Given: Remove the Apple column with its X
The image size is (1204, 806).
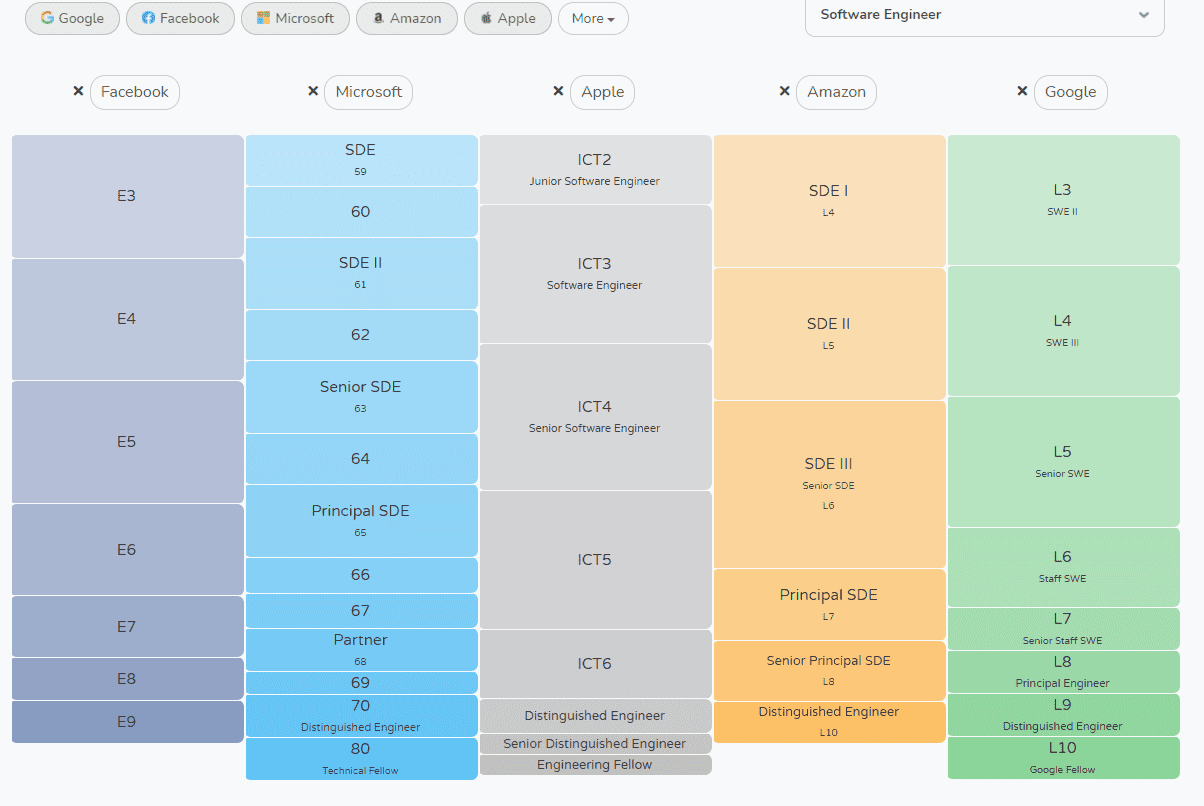Looking at the screenshot, I should coord(558,89).
